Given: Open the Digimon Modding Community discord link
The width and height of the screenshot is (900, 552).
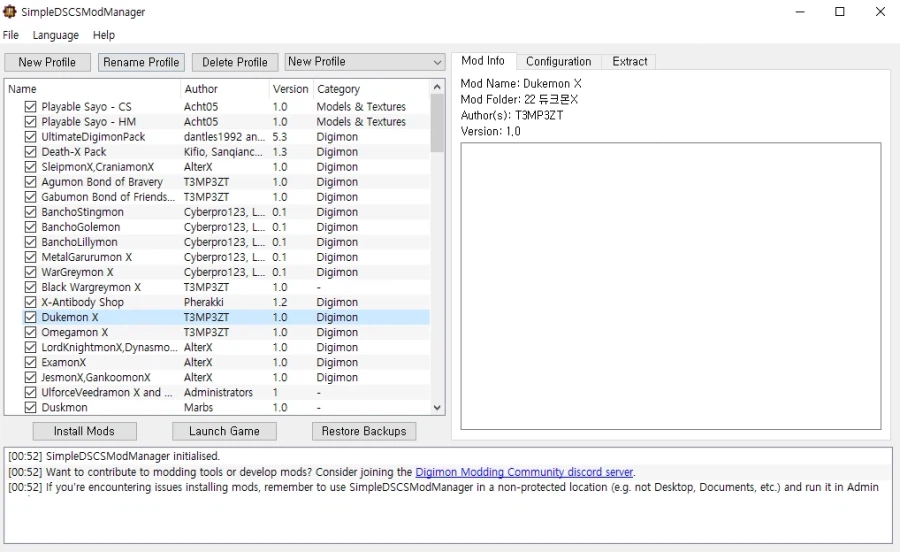Looking at the screenshot, I should (x=524, y=472).
